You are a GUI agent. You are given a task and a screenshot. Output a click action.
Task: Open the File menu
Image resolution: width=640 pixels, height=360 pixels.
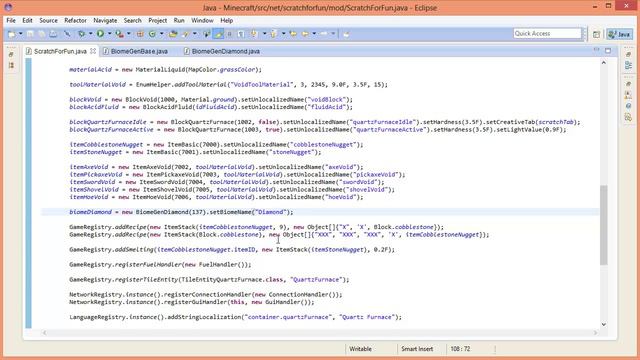click(x=11, y=20)
